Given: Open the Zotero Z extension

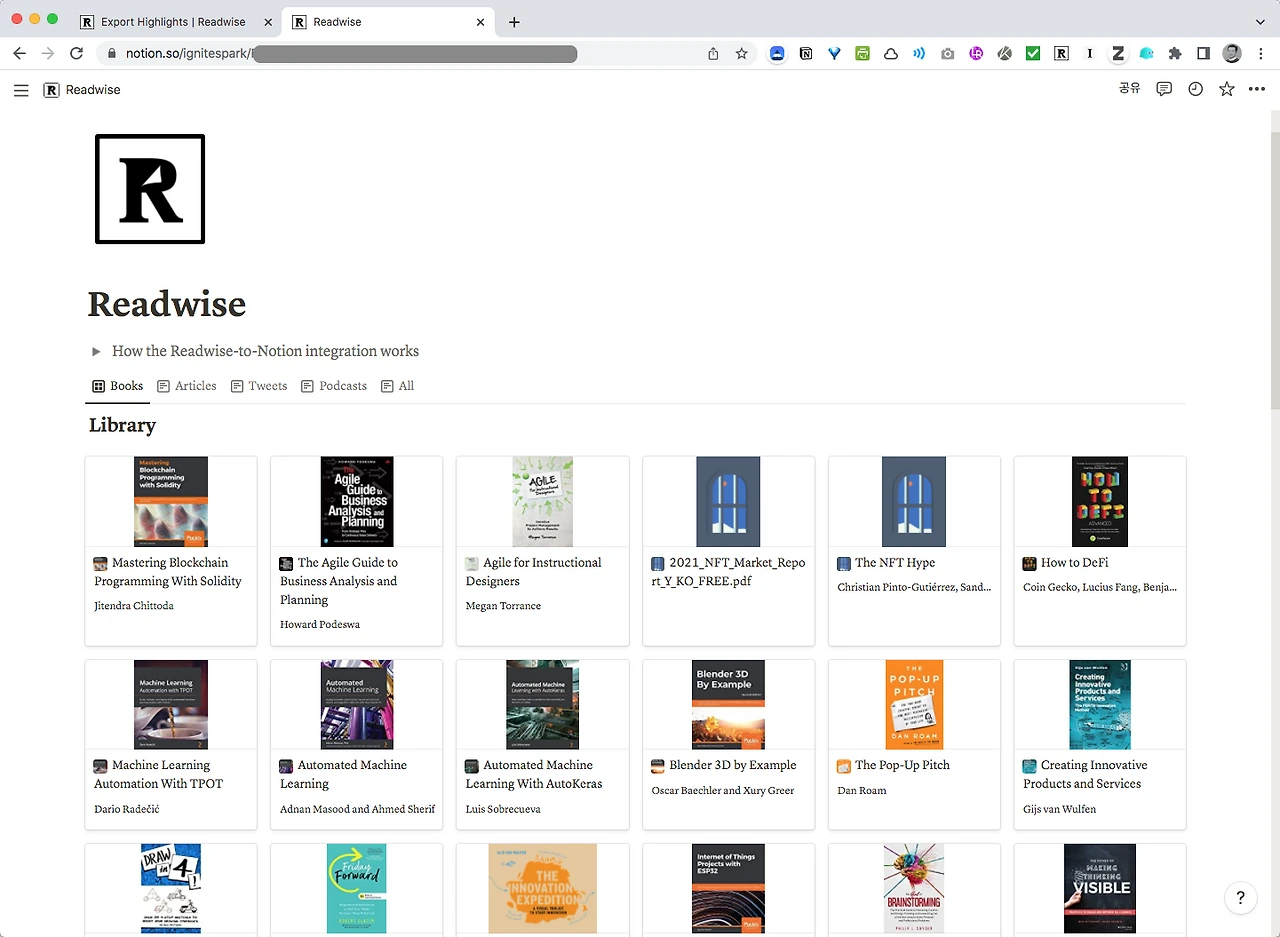Looking at the screenshot, I should 1118,53.
